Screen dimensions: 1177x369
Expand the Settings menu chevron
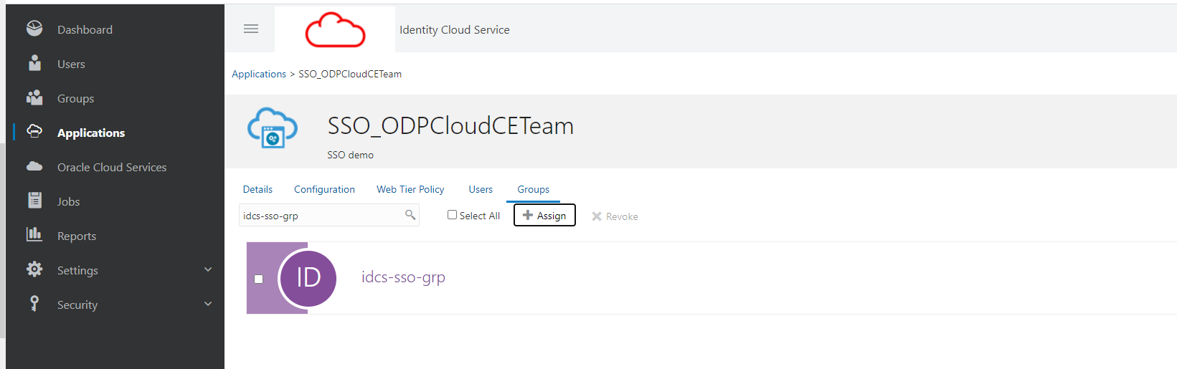[x=208, y=269]
